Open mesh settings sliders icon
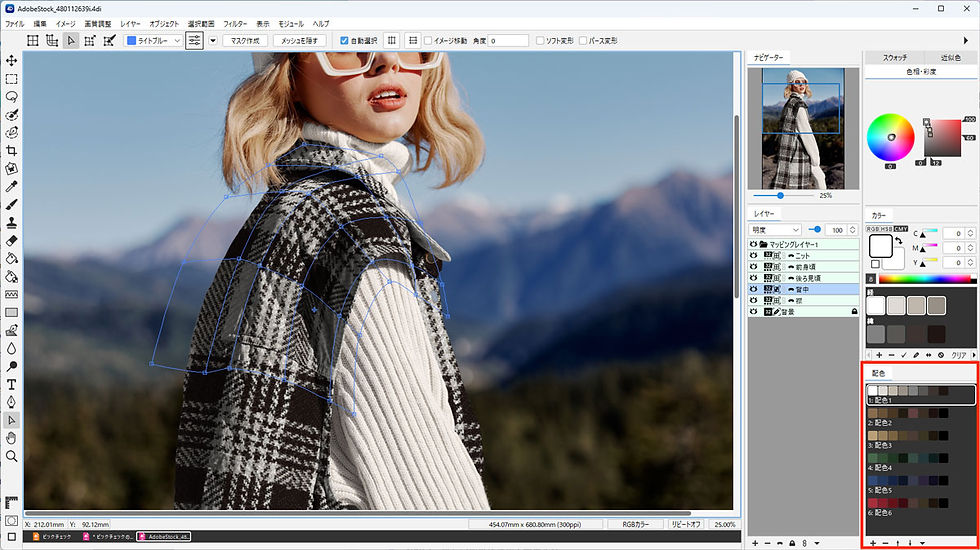The image size is (980, 550). 194,41
